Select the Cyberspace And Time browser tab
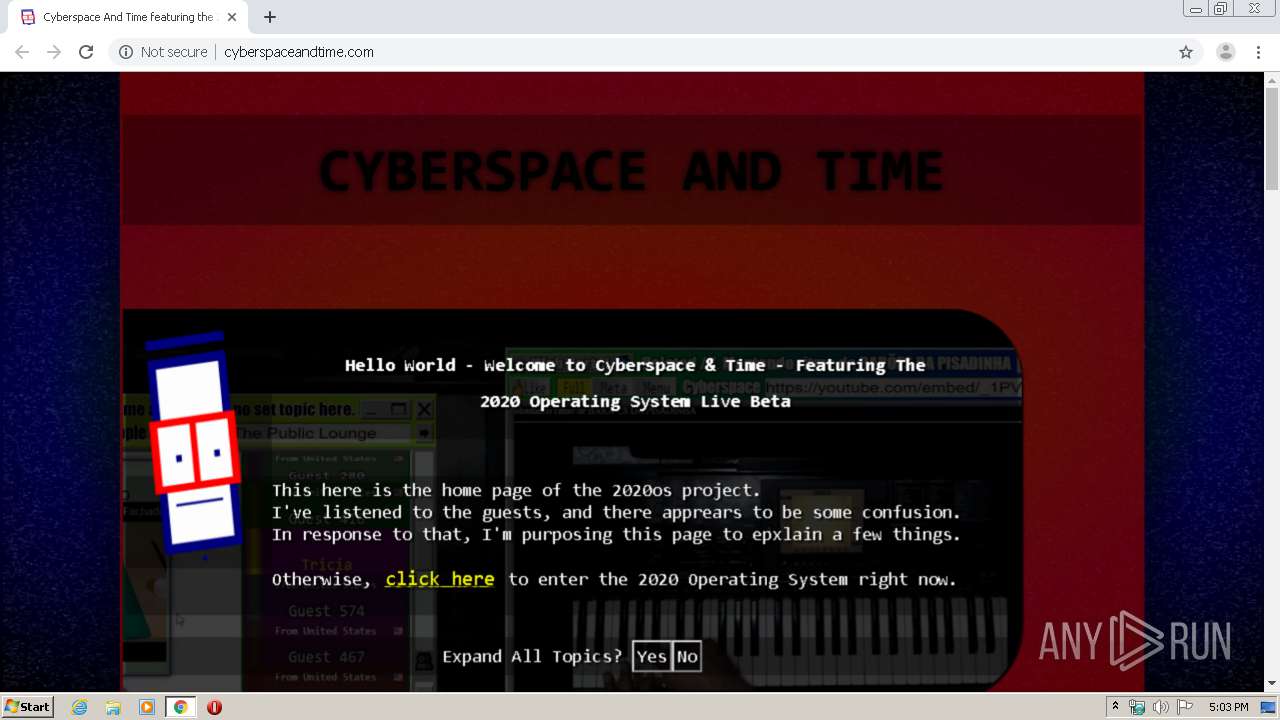The image size is (1280, 720). point(127,17)
